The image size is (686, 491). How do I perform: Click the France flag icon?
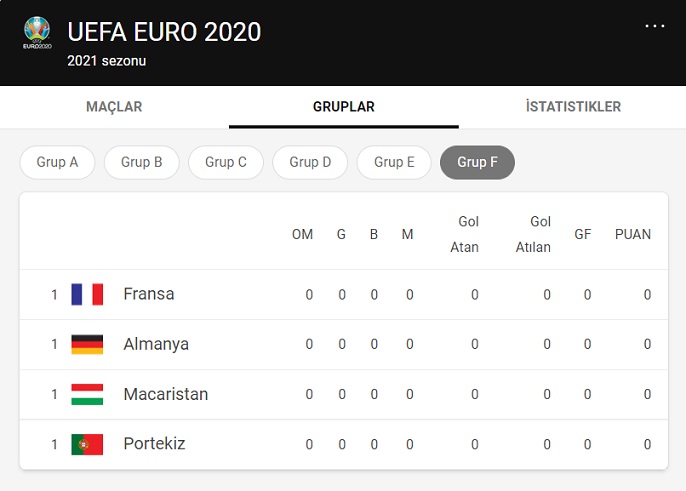click(x=87, y=294)
